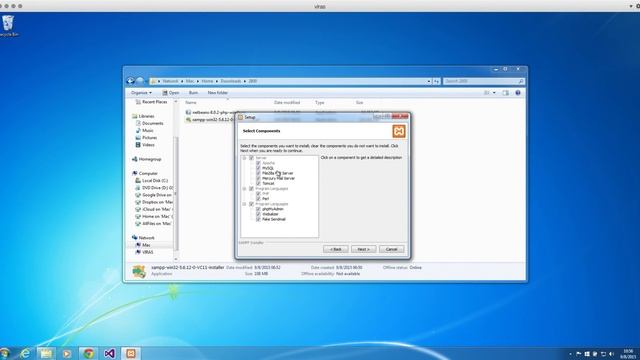640x360 pixels.
Task: Switch to XAMPP setup taskbar button
Action: click(x=131, y=353)
